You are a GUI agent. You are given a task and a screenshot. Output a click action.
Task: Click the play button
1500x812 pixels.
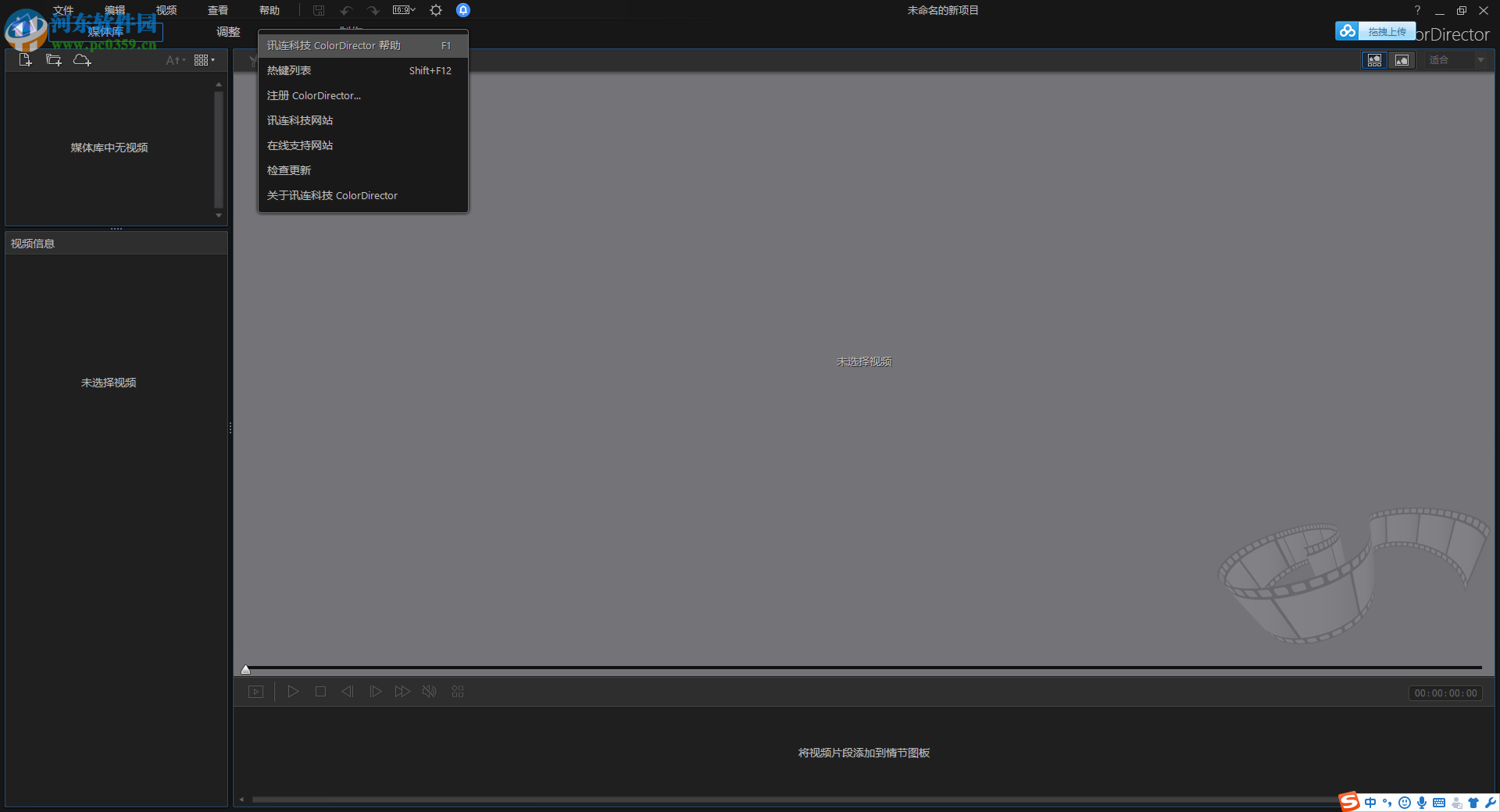coord(293,692)
